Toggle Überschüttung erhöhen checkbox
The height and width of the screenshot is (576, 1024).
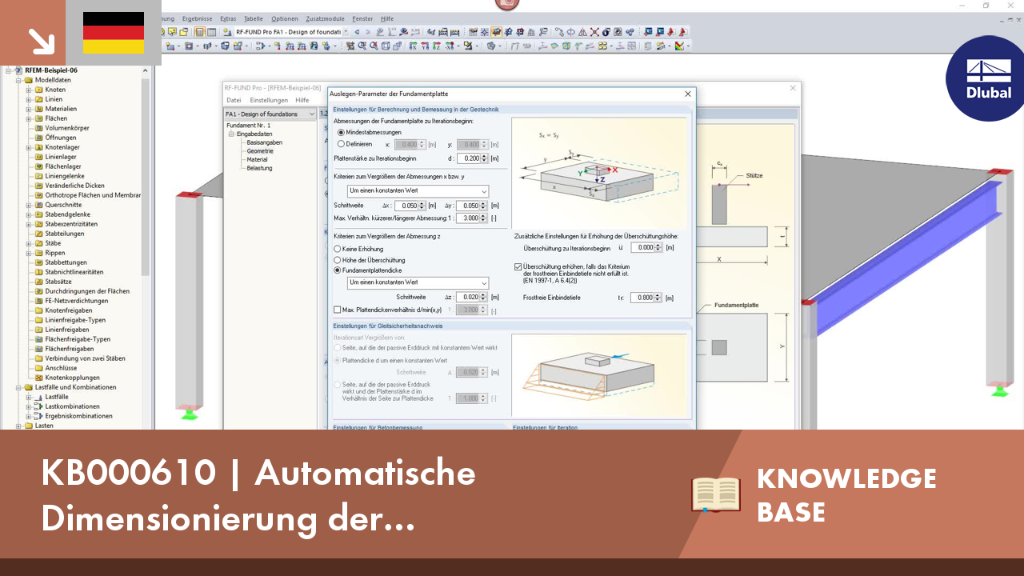click(x=518, y=266)
